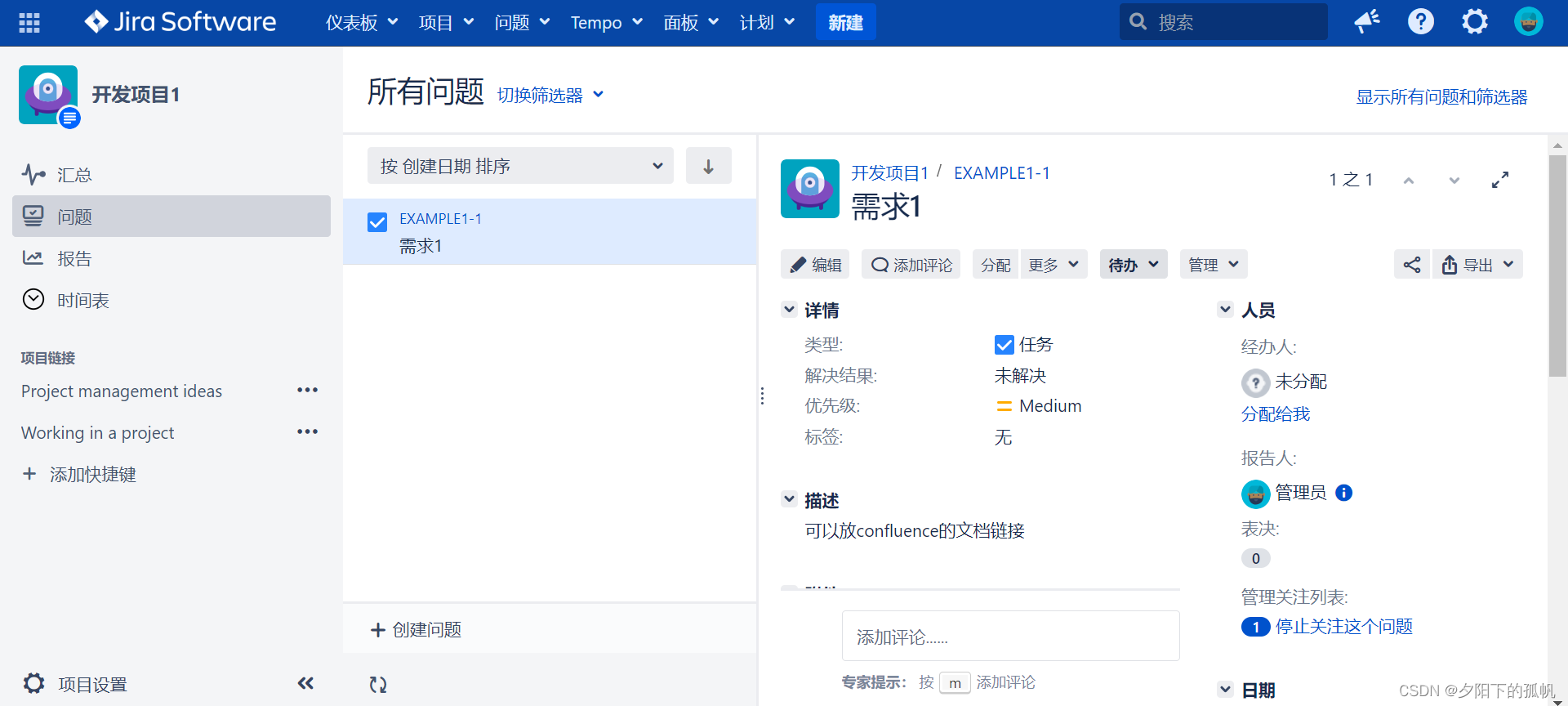The width and height of the screenshot is (1568, 706).
Task: Open the administration gear icon
Action: (x=1475, y=21)
